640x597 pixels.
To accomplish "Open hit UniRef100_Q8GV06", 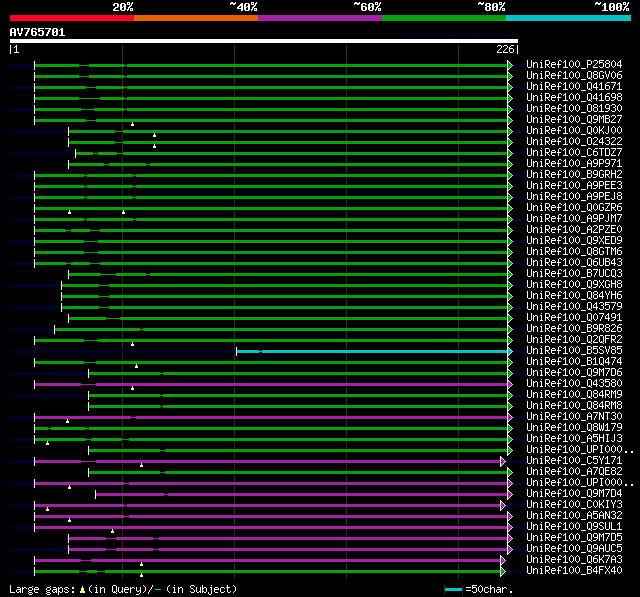I will point(574,75).
